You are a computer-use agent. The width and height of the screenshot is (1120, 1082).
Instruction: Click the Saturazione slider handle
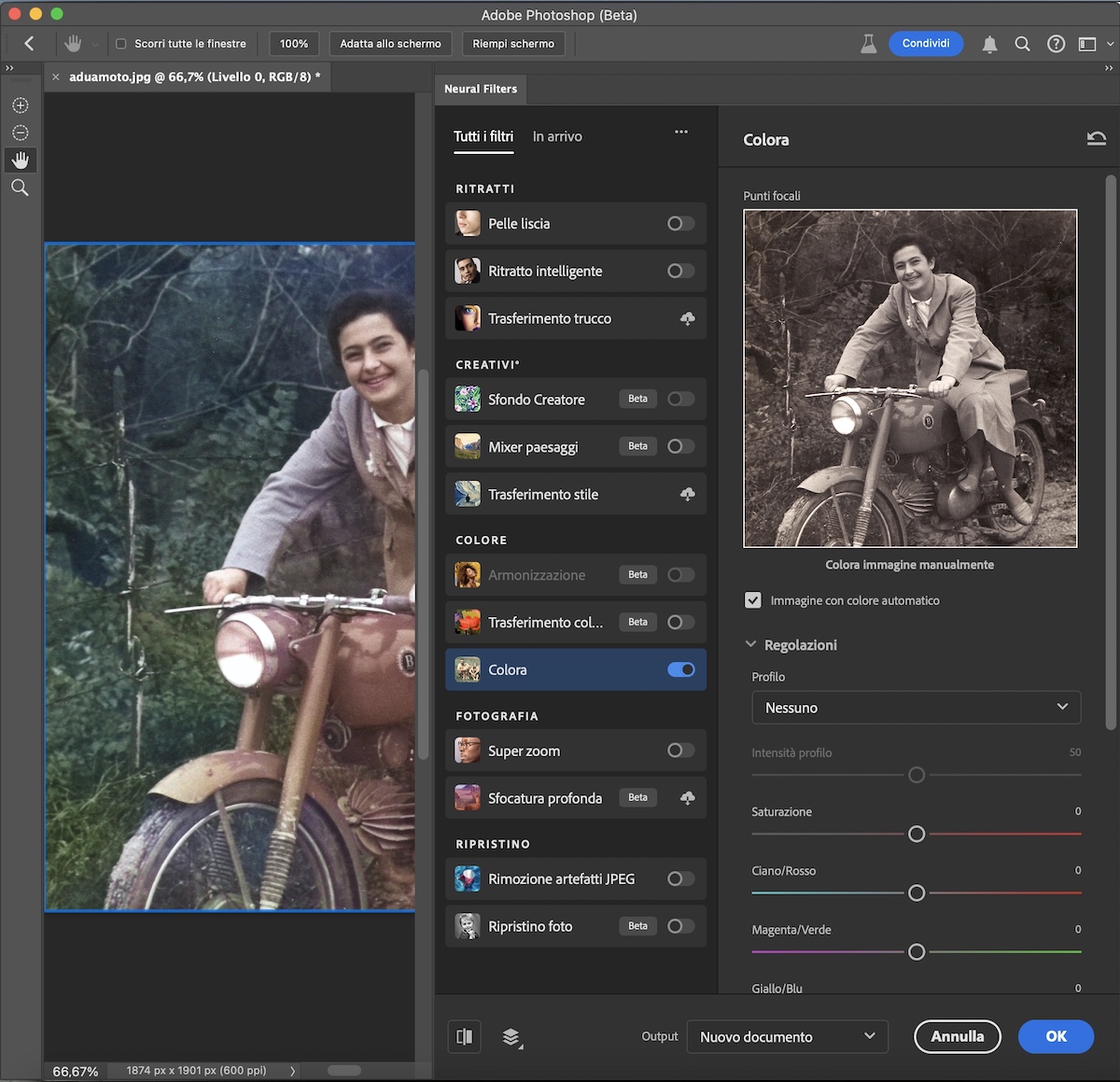(x=917, y=834)
